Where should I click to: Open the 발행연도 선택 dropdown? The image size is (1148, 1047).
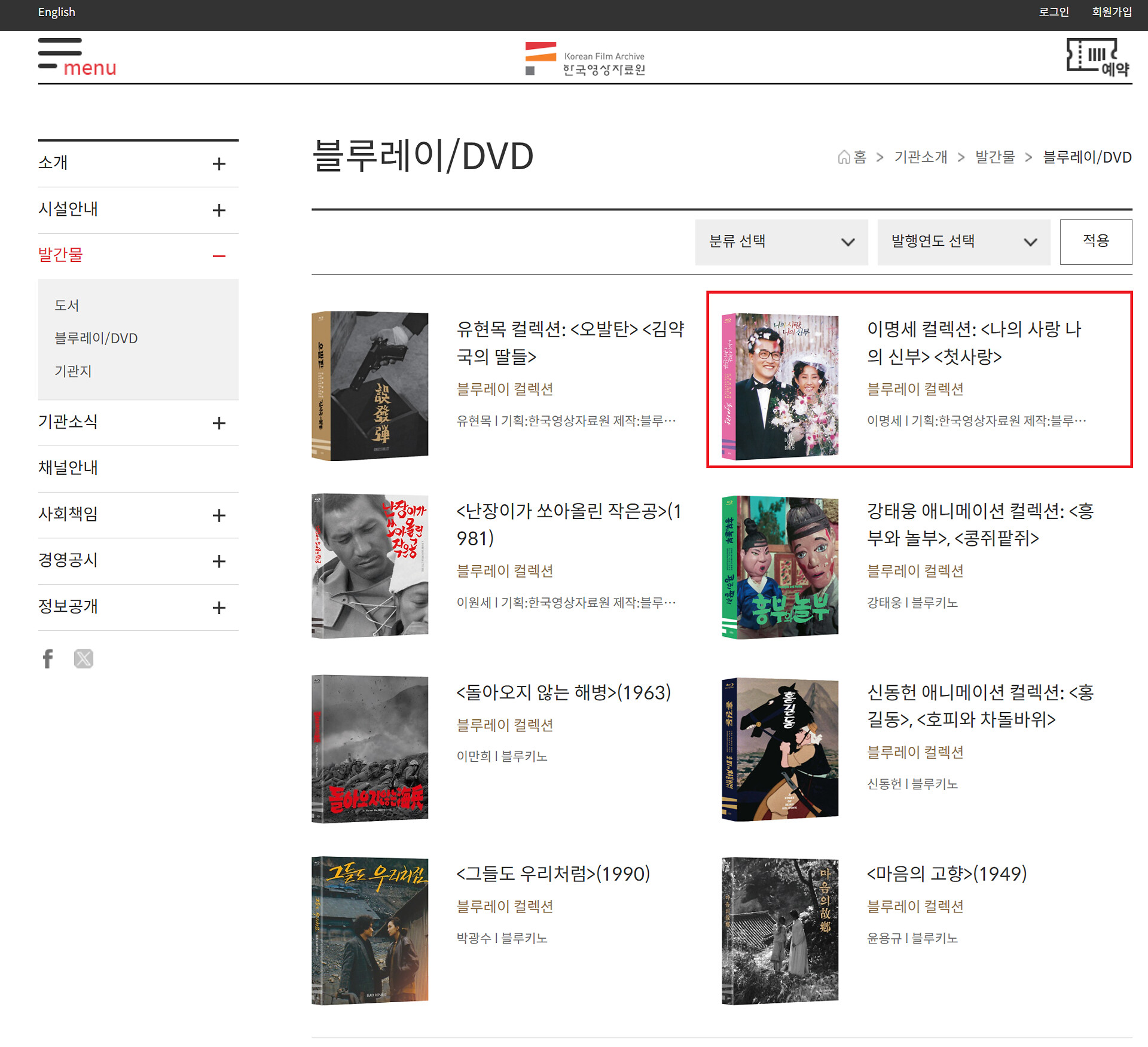964,242
